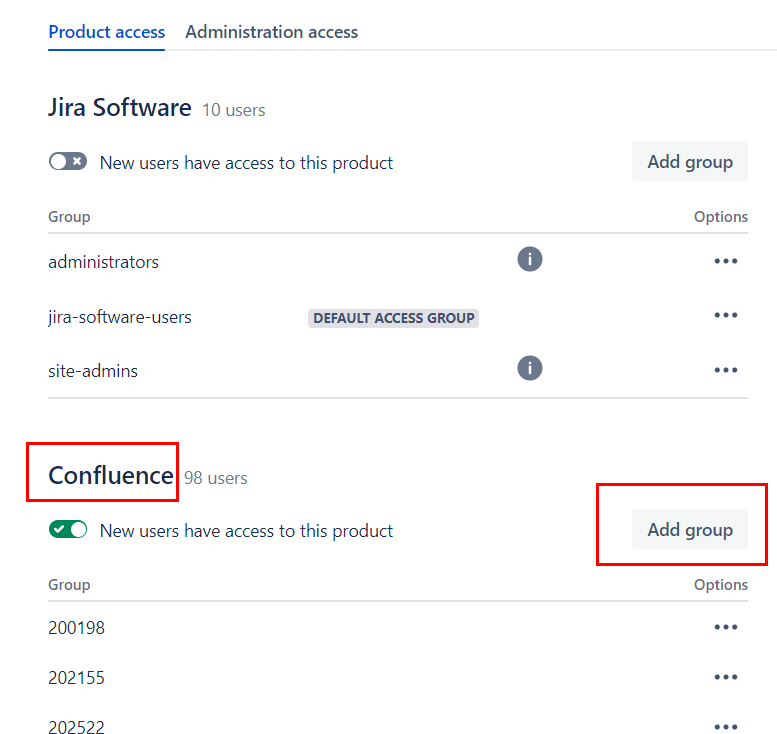Open options menu for jira-software-users group
Screen dimensions: 777x734
point(726,315)
